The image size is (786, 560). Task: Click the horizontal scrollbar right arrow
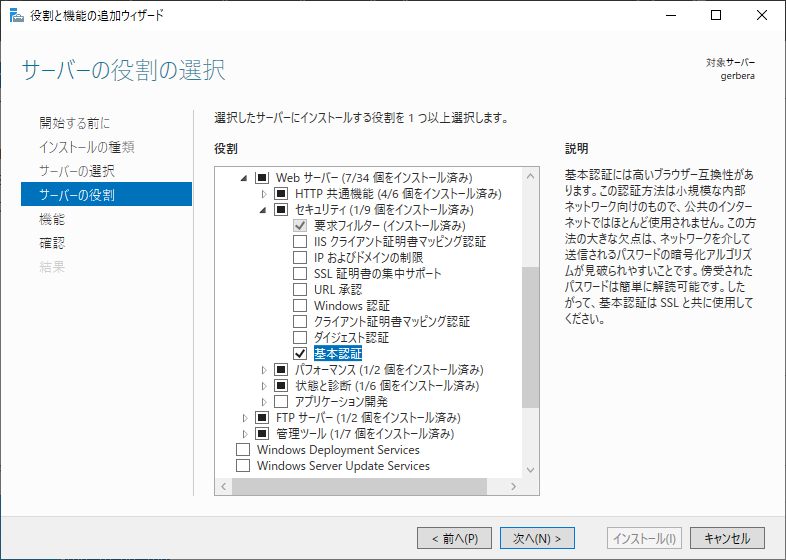514,486
